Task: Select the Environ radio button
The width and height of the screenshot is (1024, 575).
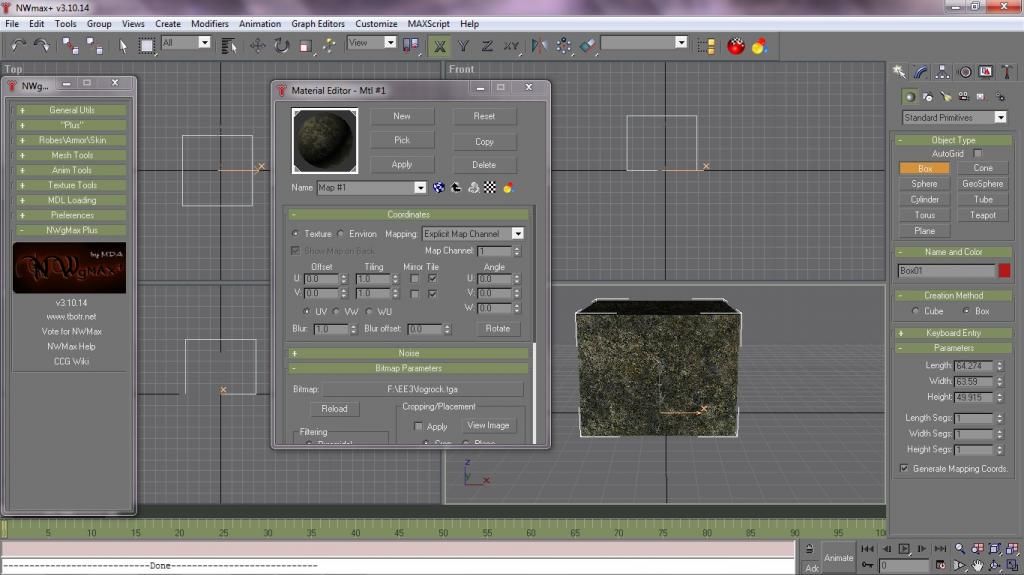Action: [x=341, y=234]
